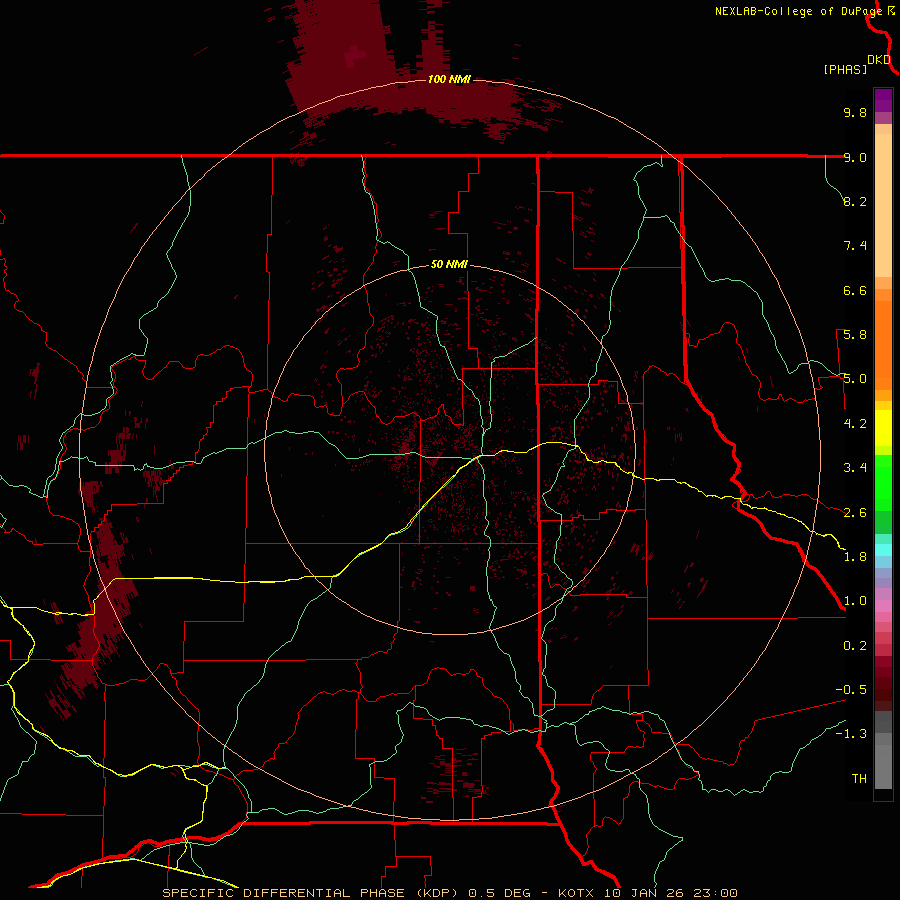Image resolution: width=900 pixels, height=900 pixels.
Task: Click the 4.2 scale value
Action: tap(855, 424)
